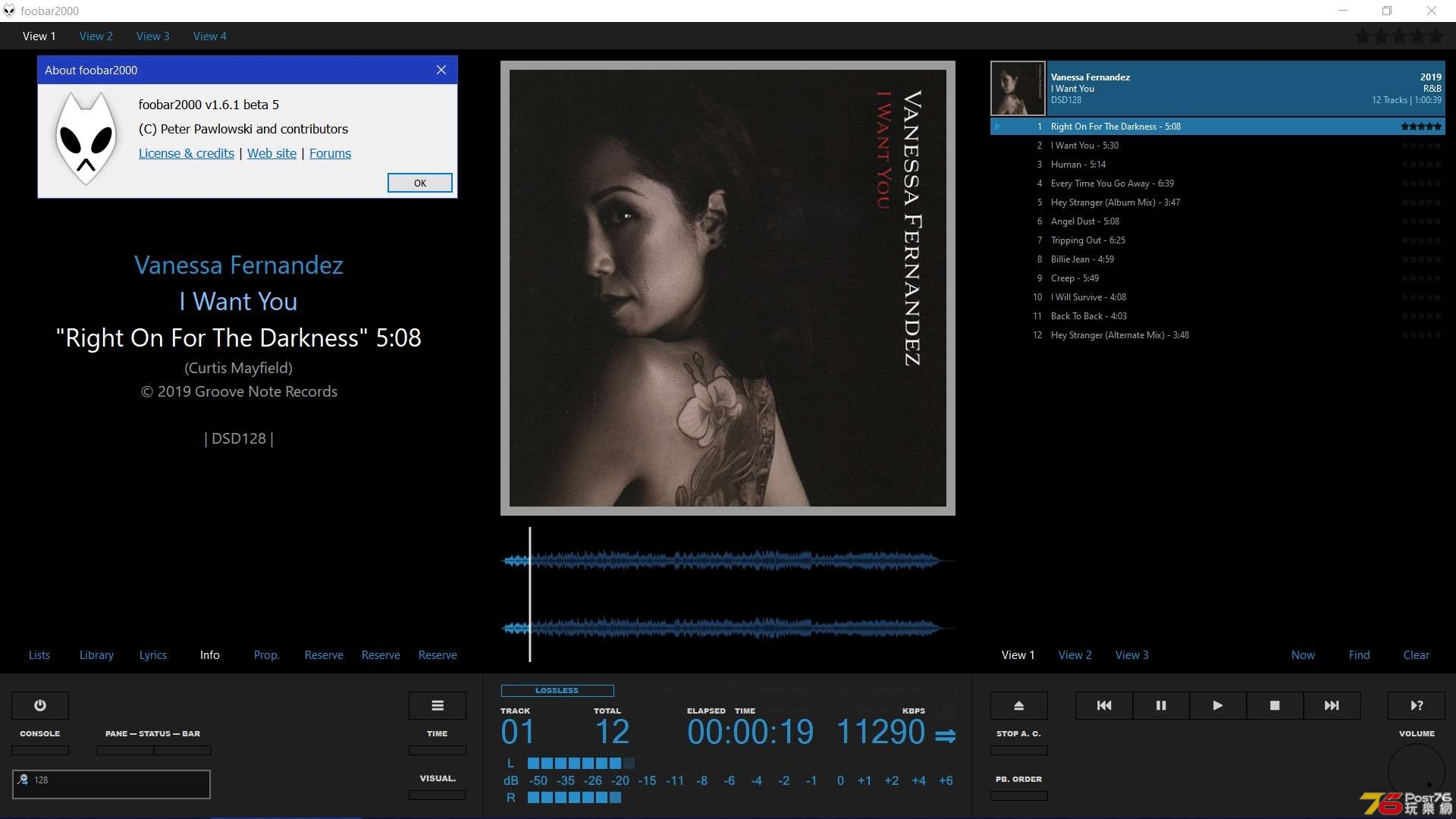1456x819 pixels.
Task: Click the power button above CONSOLE
Action: [x=40, y=705]
